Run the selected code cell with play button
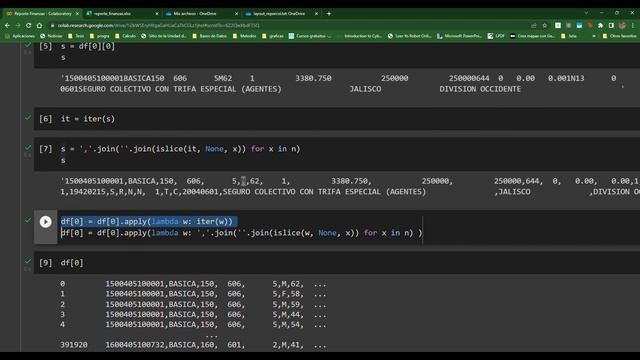640x360 pixels. [45, 222]
